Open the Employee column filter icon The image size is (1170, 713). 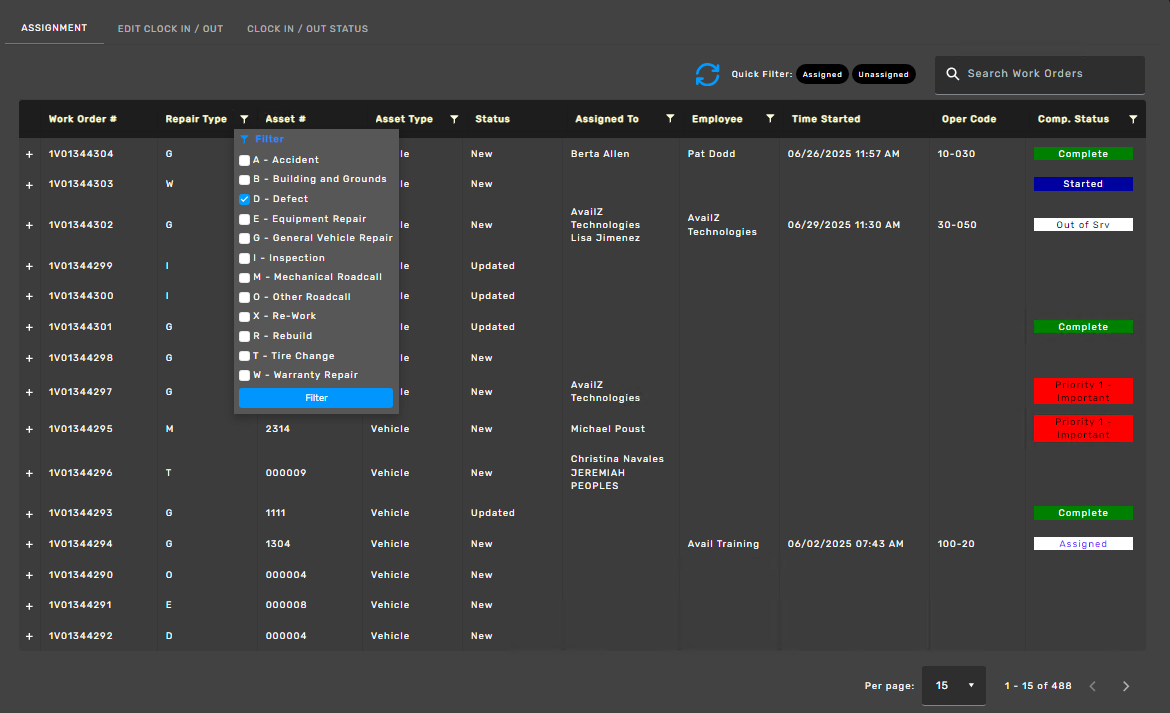[x=770, y=119]
